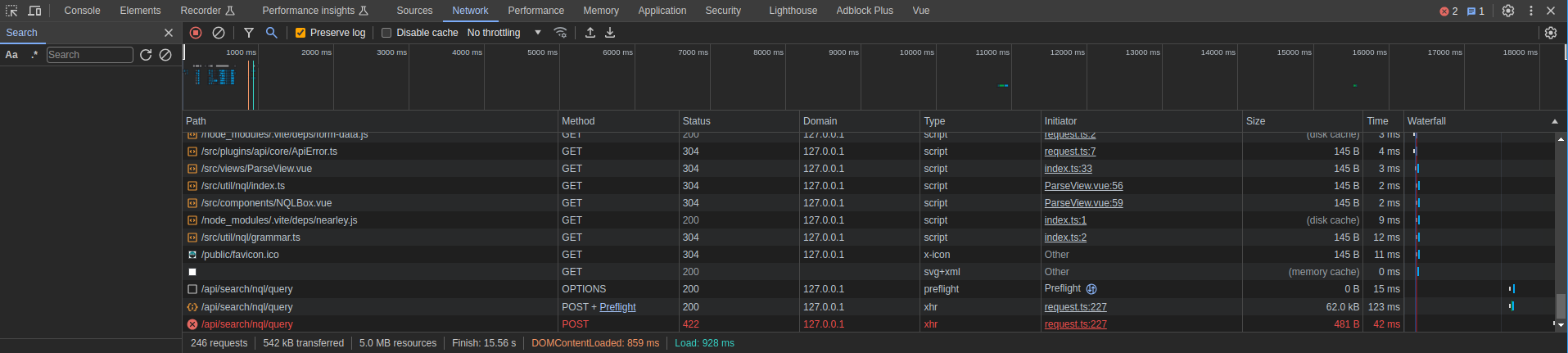Uncheck the Preserve log checkbox
Screen dimensions: 1568x353
(x=300, y=33)
